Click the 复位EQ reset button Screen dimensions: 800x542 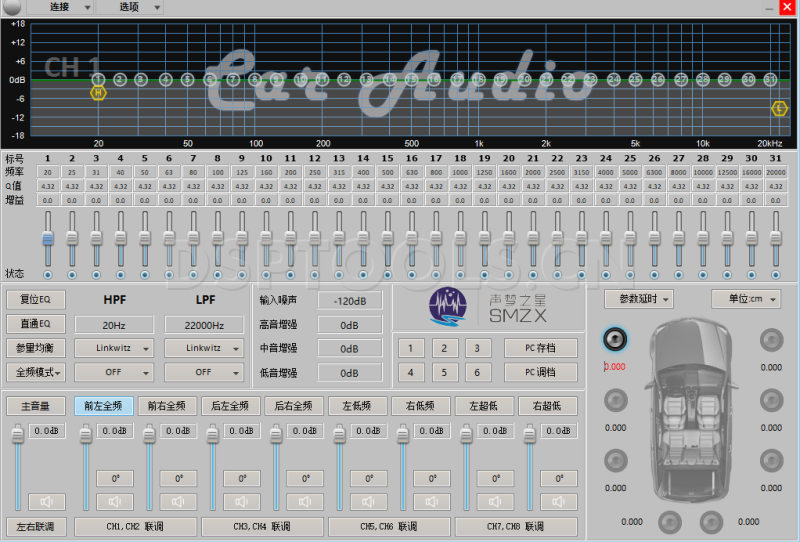coord(35,299)
